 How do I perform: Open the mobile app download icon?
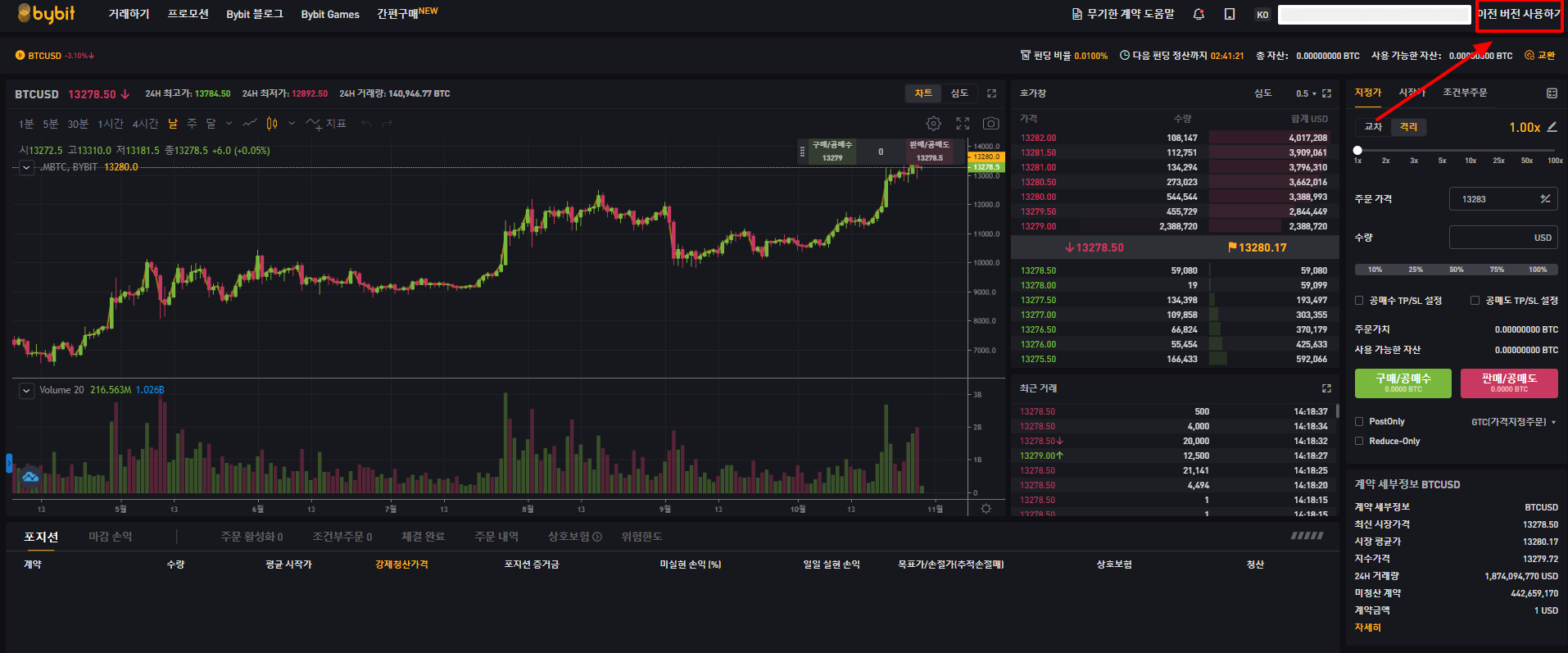[x=1229, y=14]
